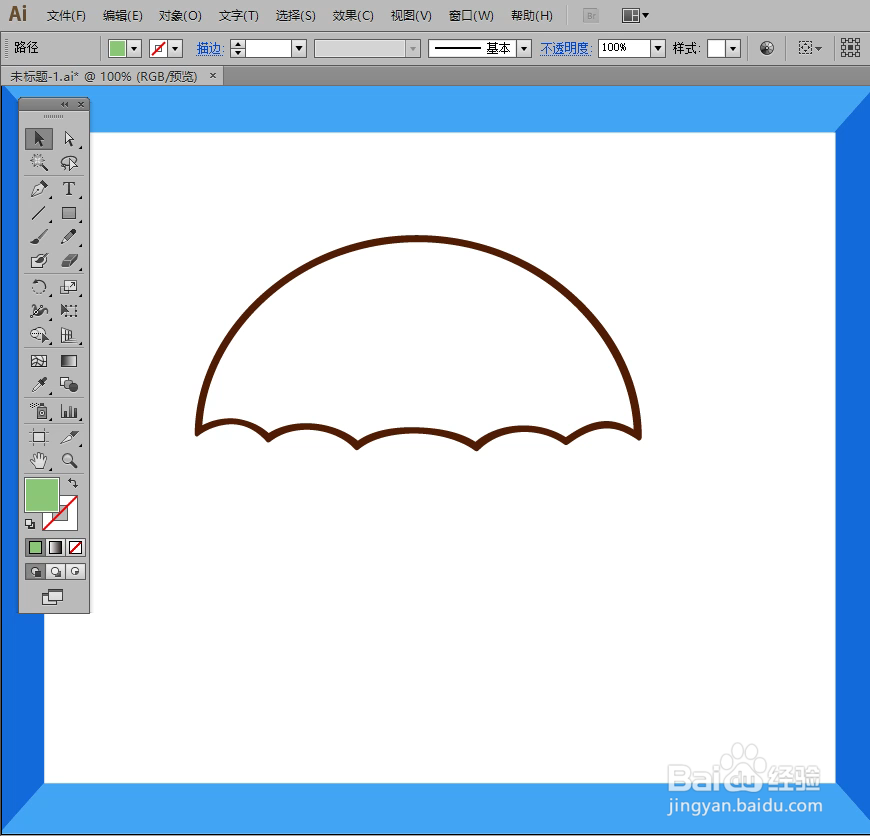Open the 描边 panel link
The width and height of the screenshot is (870, 836).
click(x=210, y=47)
